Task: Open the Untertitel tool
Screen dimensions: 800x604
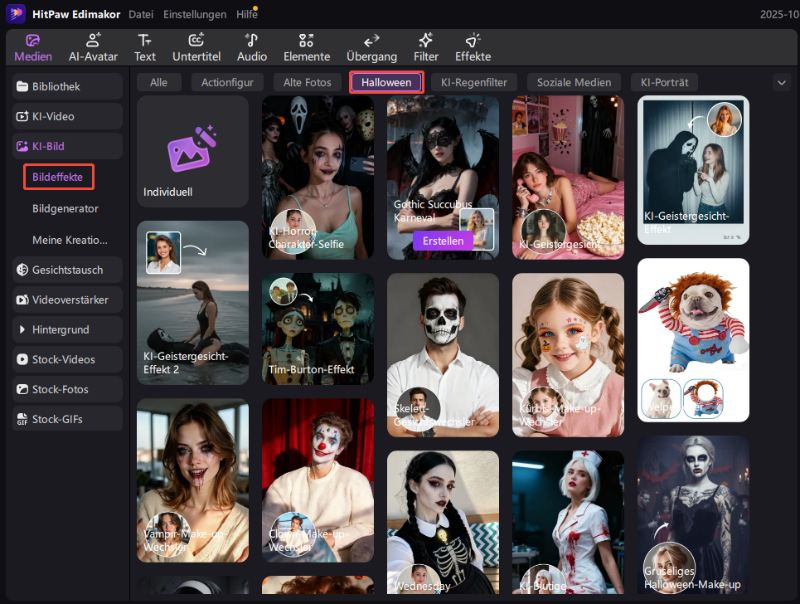Action: [x=197, y=48]
